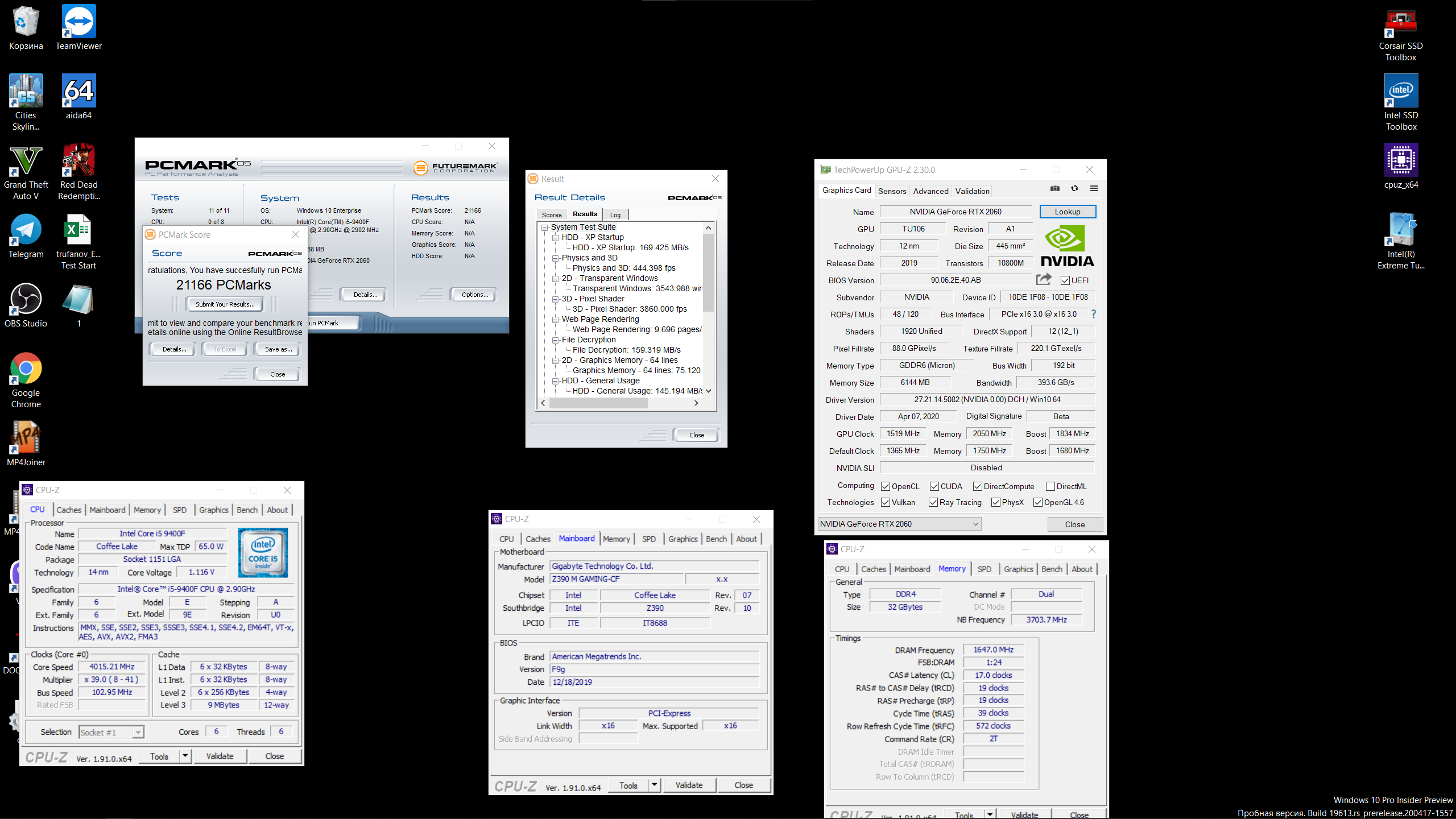Click Submit Your Results button
This screenshot has width=1456, height=819.
point(225,304)
